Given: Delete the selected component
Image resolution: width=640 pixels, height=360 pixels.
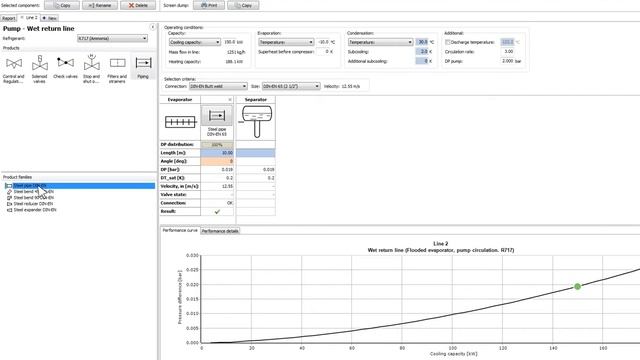Looking at the screenshot, I should click(x=138, y=5).
